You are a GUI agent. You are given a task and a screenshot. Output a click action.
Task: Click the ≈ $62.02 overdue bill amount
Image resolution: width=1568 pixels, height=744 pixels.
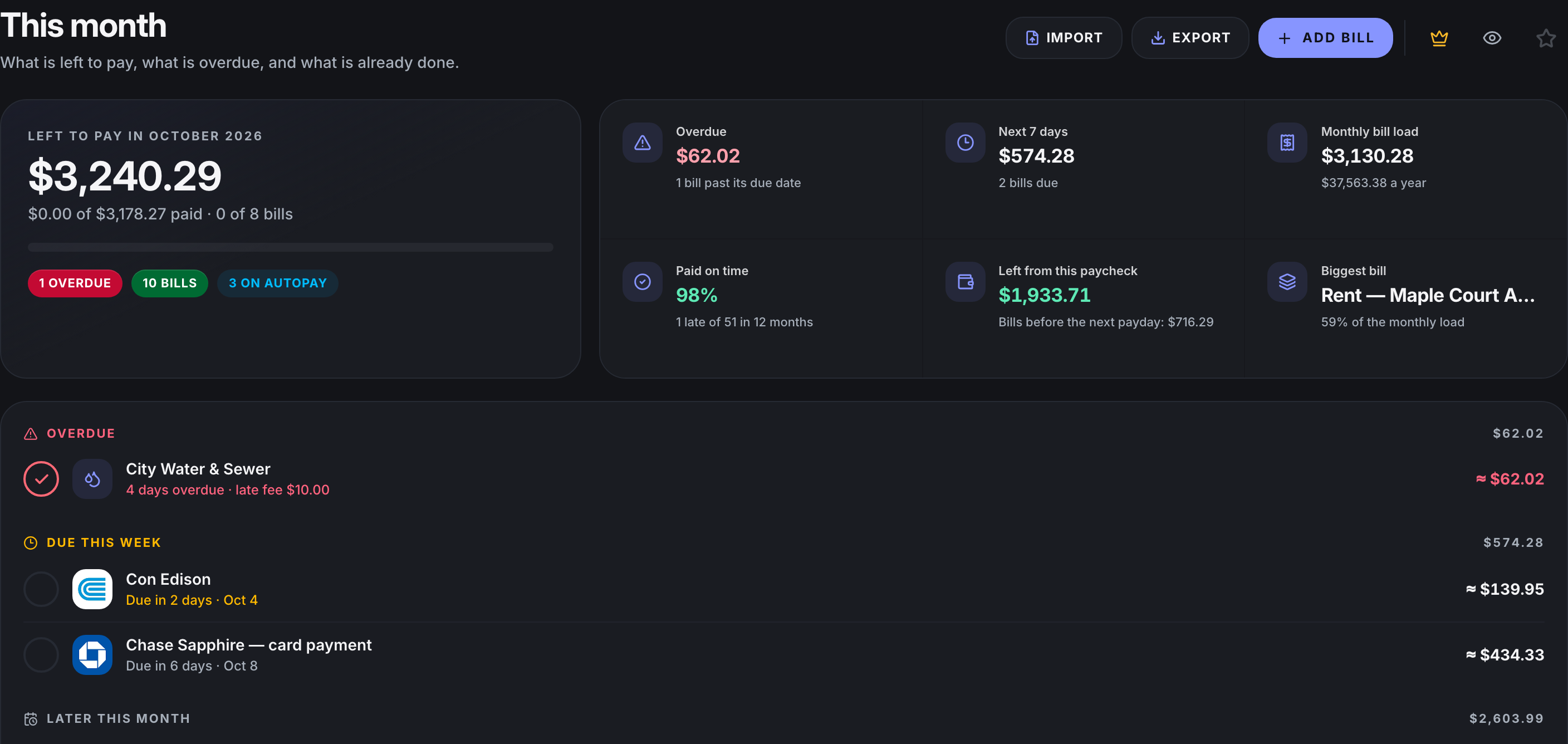[1510, 479]
